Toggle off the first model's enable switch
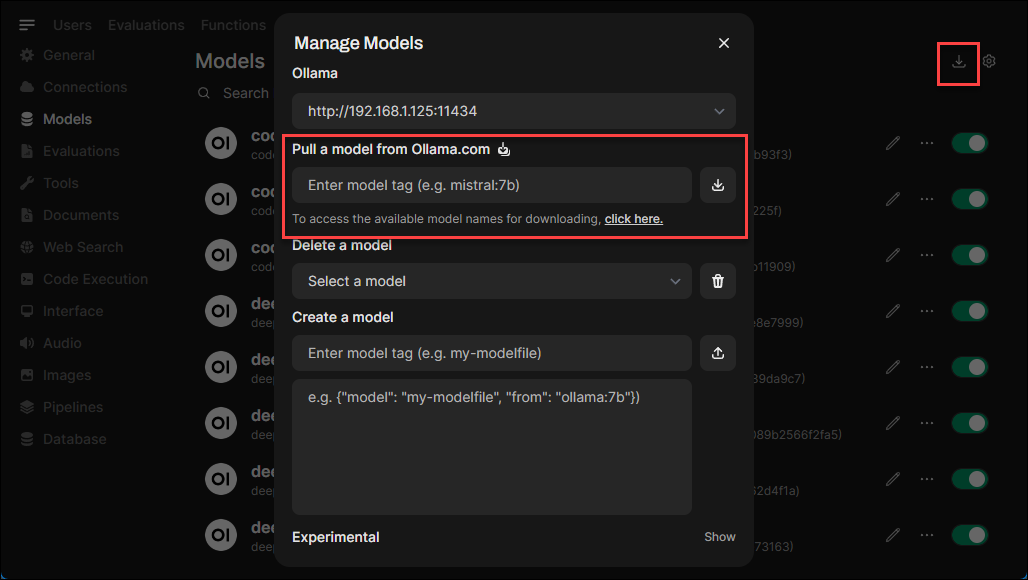Screen dimensions: 1028x580 [969, 144]
